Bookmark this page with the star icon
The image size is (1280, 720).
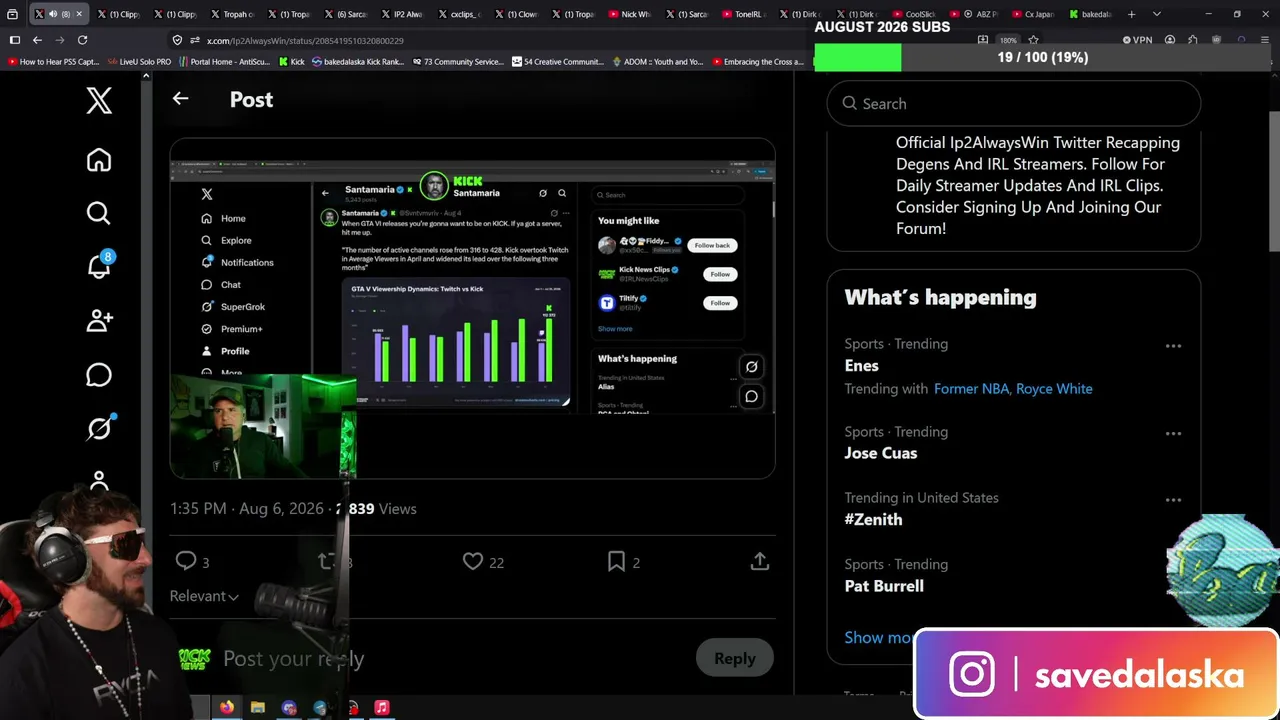(1033, 40)
